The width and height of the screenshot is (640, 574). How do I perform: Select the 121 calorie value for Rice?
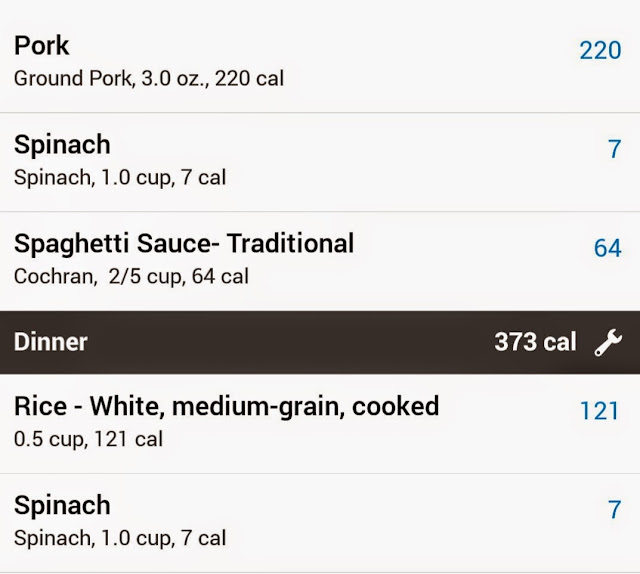pyautogui.click(x=600, y=410)
